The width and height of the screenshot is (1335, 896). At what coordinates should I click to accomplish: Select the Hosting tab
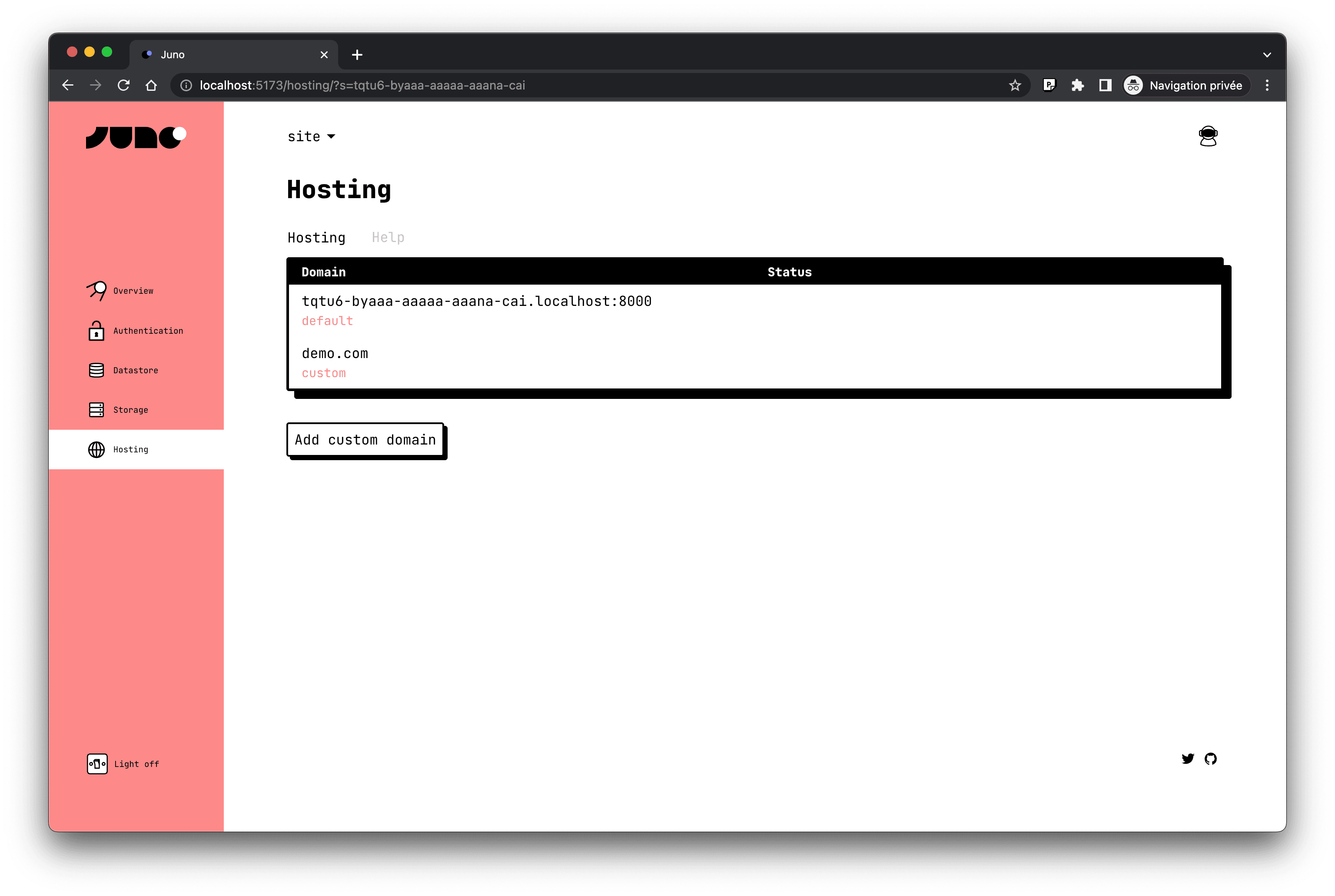316,237
